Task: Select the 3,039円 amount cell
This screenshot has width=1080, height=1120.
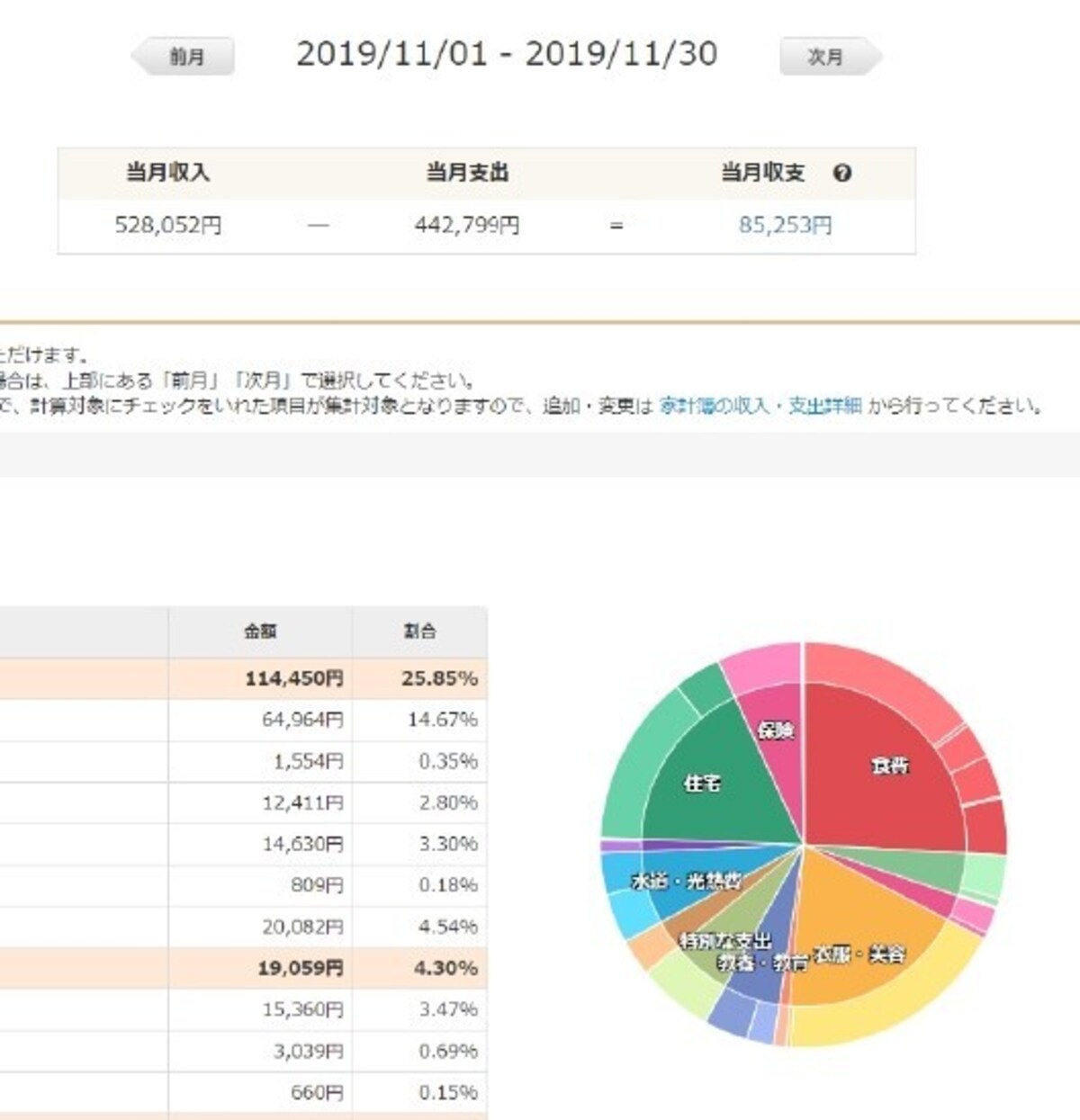Action: (x=260, y=1051)
